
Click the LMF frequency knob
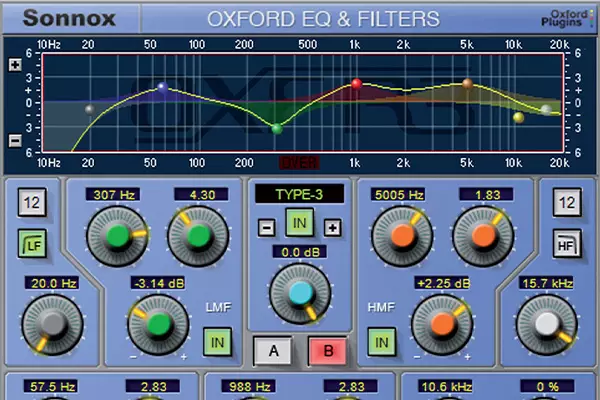(x=118, y=236)
